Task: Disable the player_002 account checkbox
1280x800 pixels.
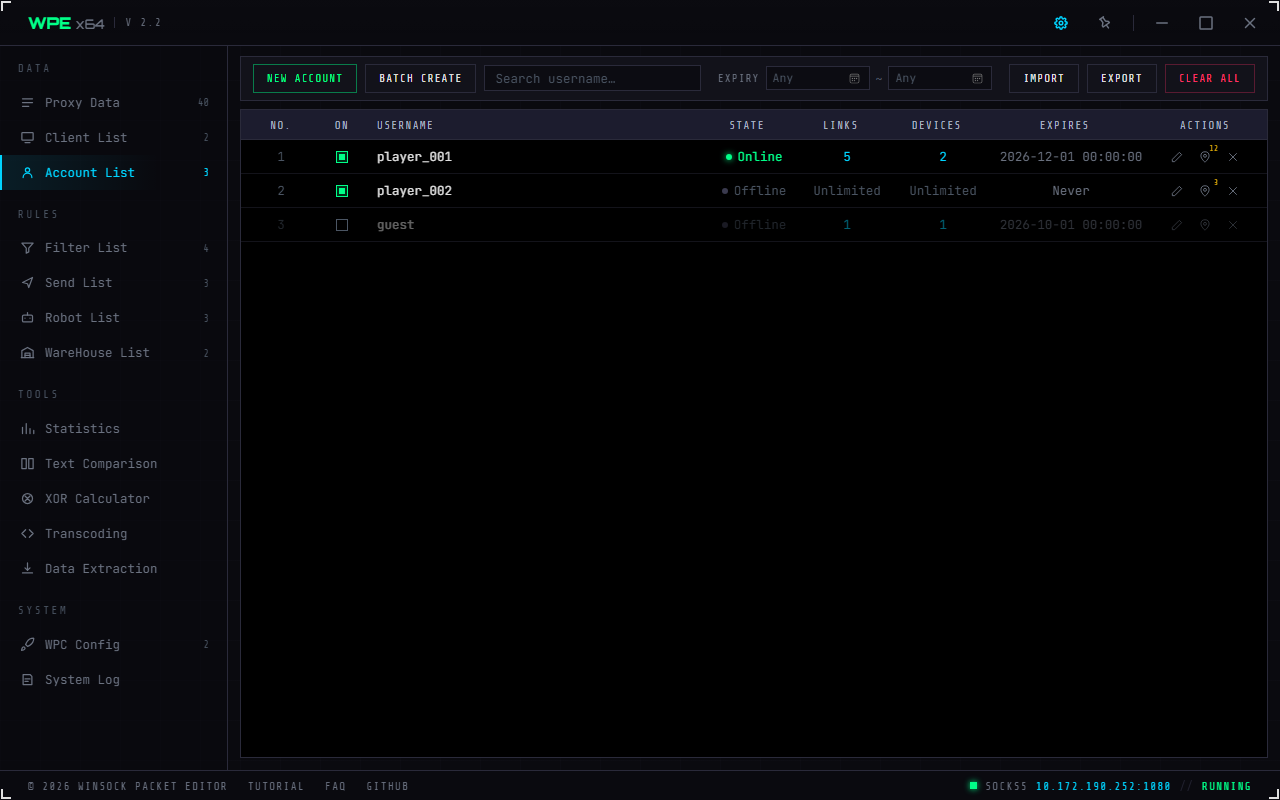Action: 342,191
